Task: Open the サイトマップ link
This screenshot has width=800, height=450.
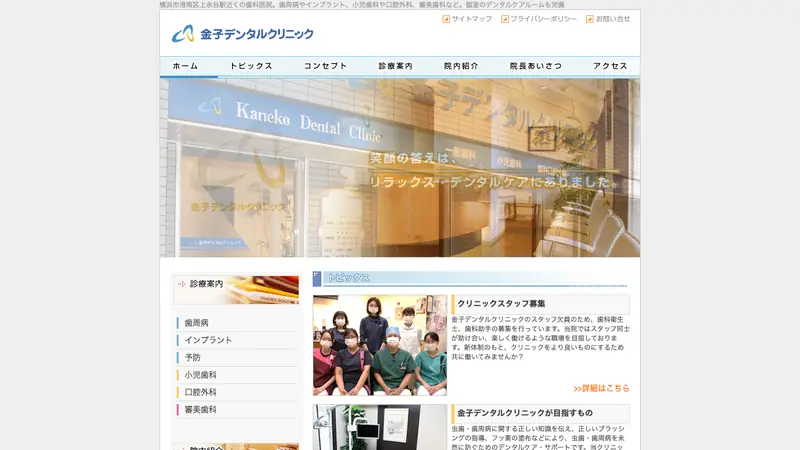Action: coord(472,19)
